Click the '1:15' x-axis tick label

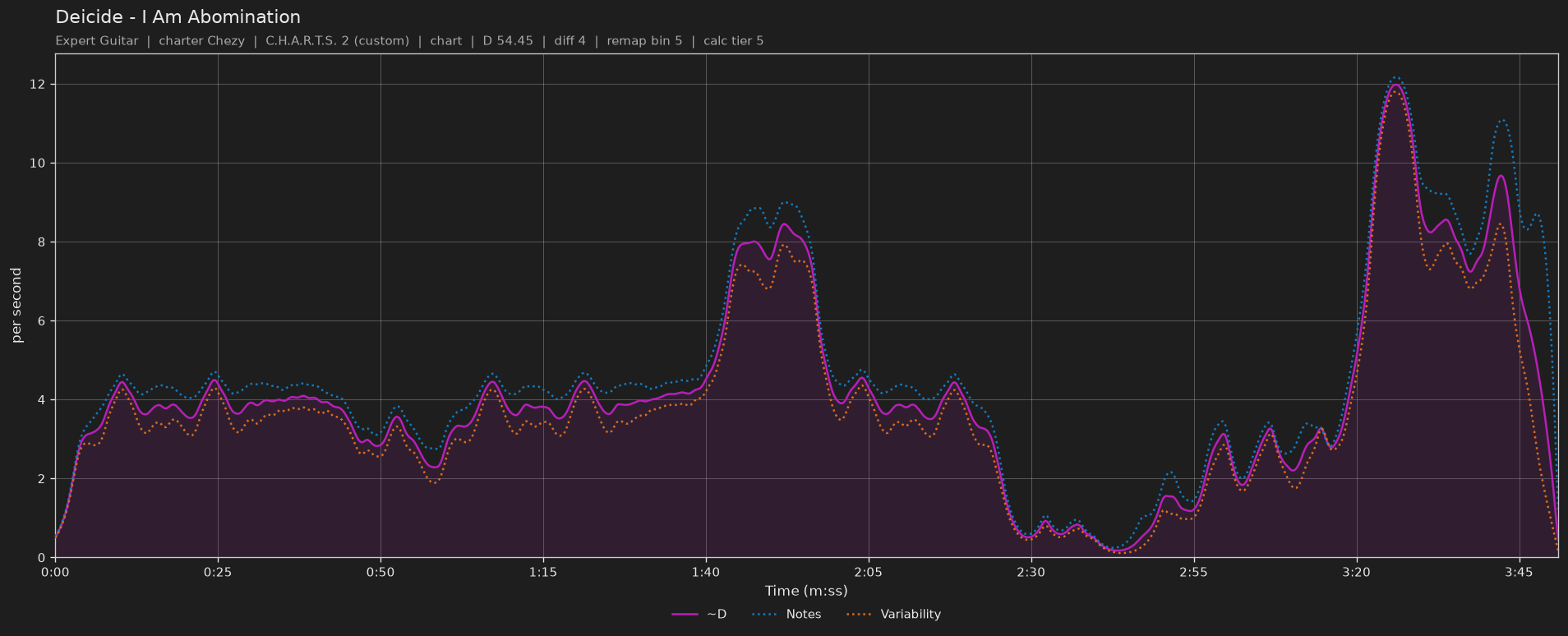(x=543, y=573)
